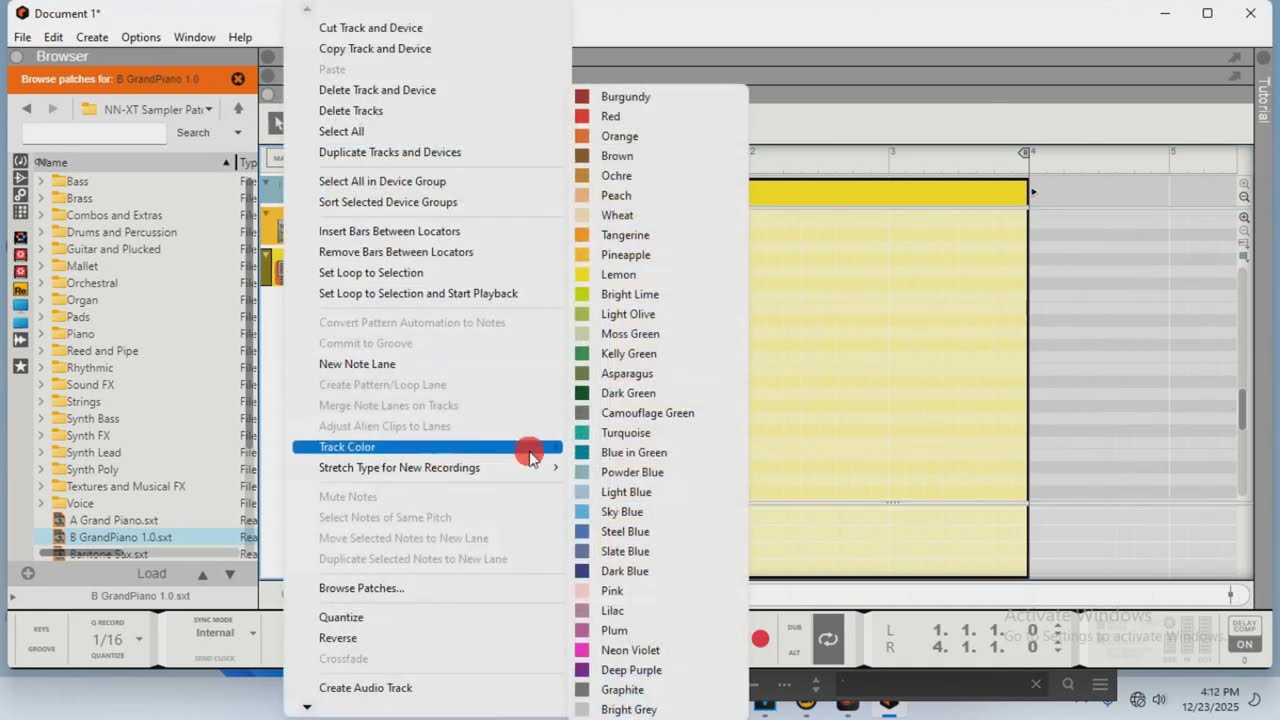This screenshot has width=1280, height=720.
Task: Select New Note Lane menu entry
Action: click(357, 364)
